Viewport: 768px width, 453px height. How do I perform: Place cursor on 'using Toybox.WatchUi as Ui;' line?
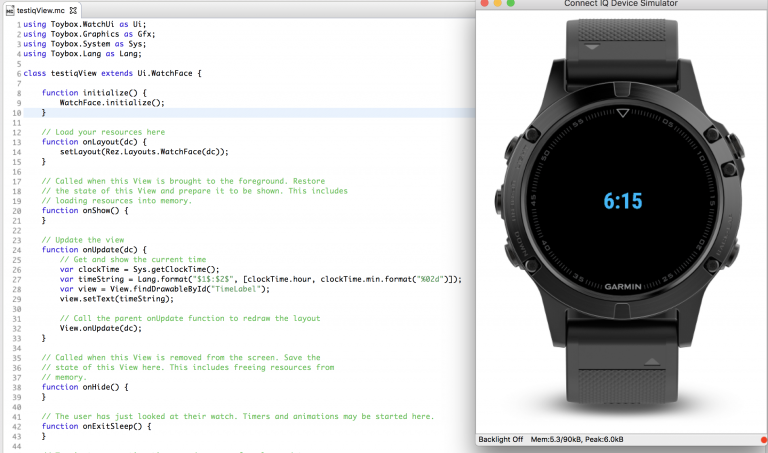(x=85, y=24)
